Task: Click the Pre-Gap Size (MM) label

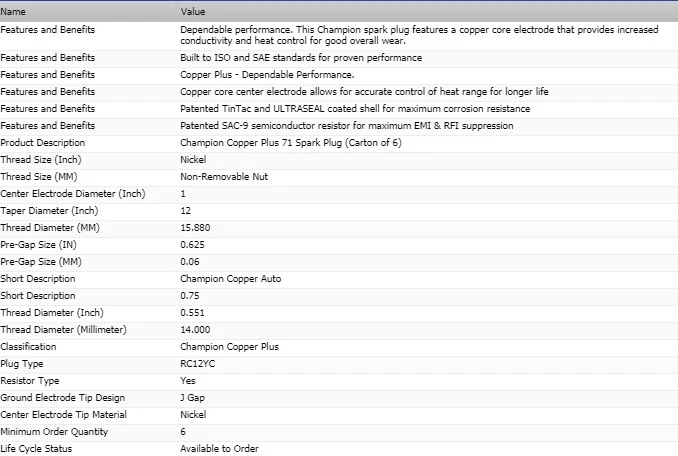Action: pyautogui.click(x=41, y=261)
